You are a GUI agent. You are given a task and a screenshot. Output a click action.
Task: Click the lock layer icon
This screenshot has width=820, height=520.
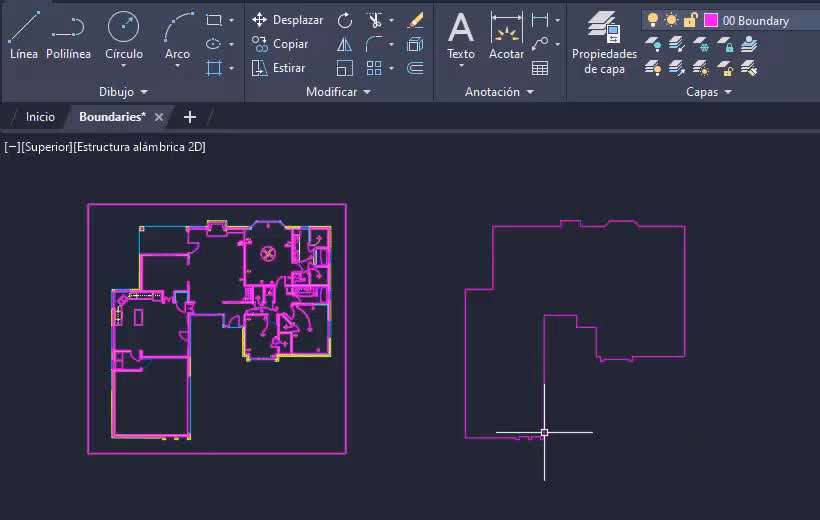tap(725, 44)
